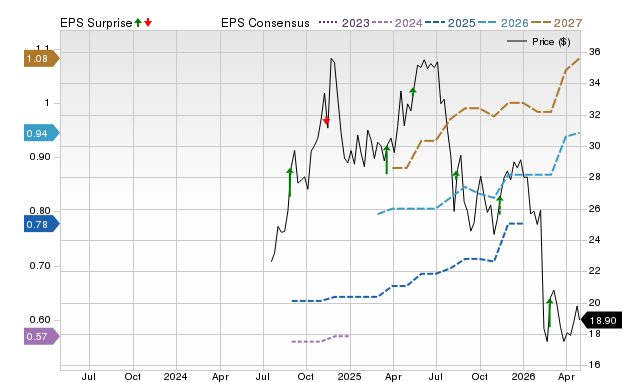Select the 2025 EPS consensus legend entry
Image resolution: width=640 pixels, height=382 pixels.
click(x=450, y=23)
